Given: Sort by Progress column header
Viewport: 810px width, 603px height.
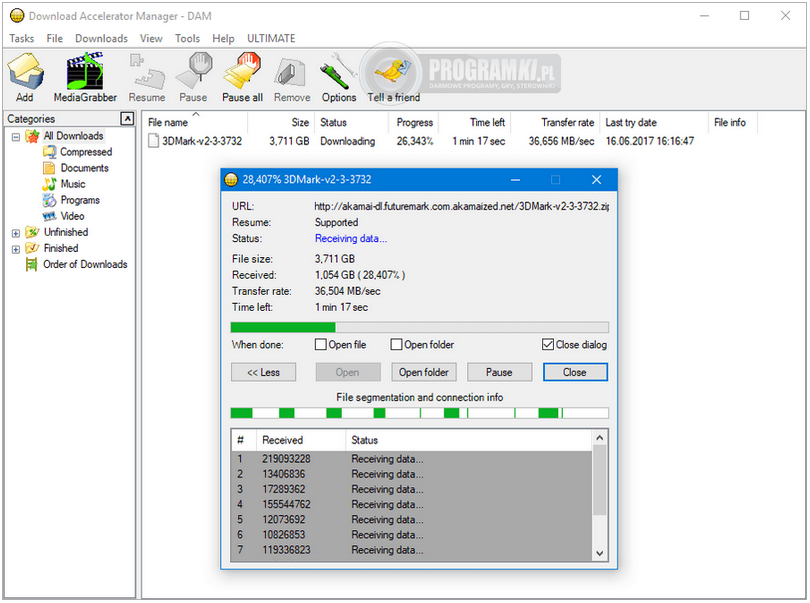Looking at the screenshot, I should pos(413,122).
